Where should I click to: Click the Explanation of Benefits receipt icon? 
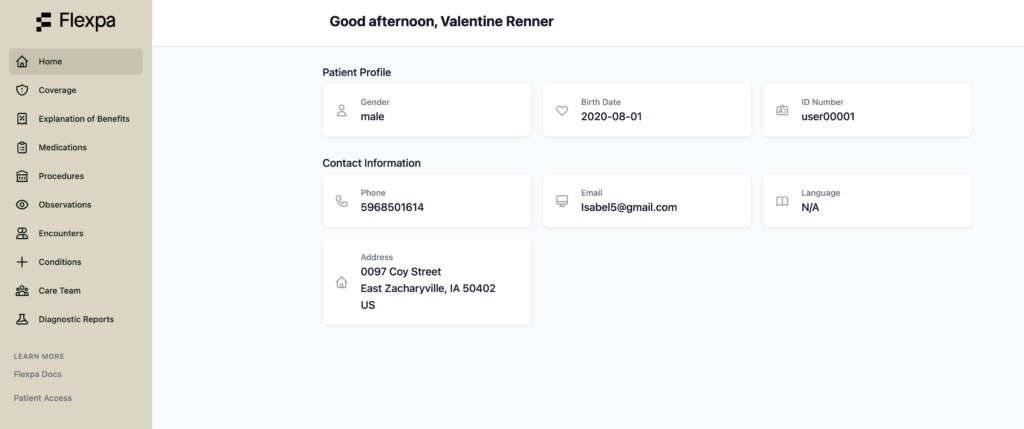tap(22, 119)
